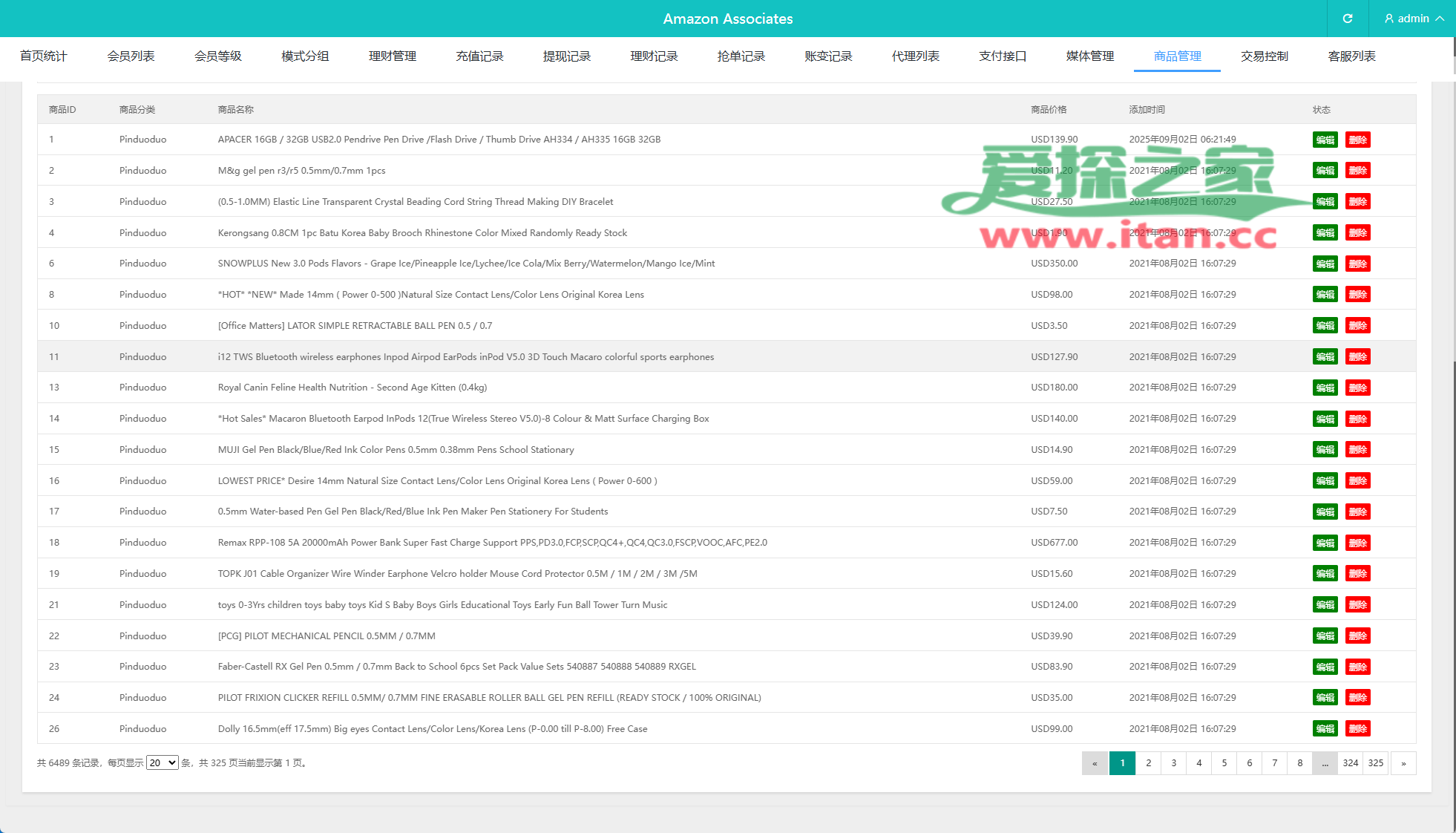Screen dimensions: 1456x833
Task: Open 理财管理 menu item
Action: click(393, 56)
